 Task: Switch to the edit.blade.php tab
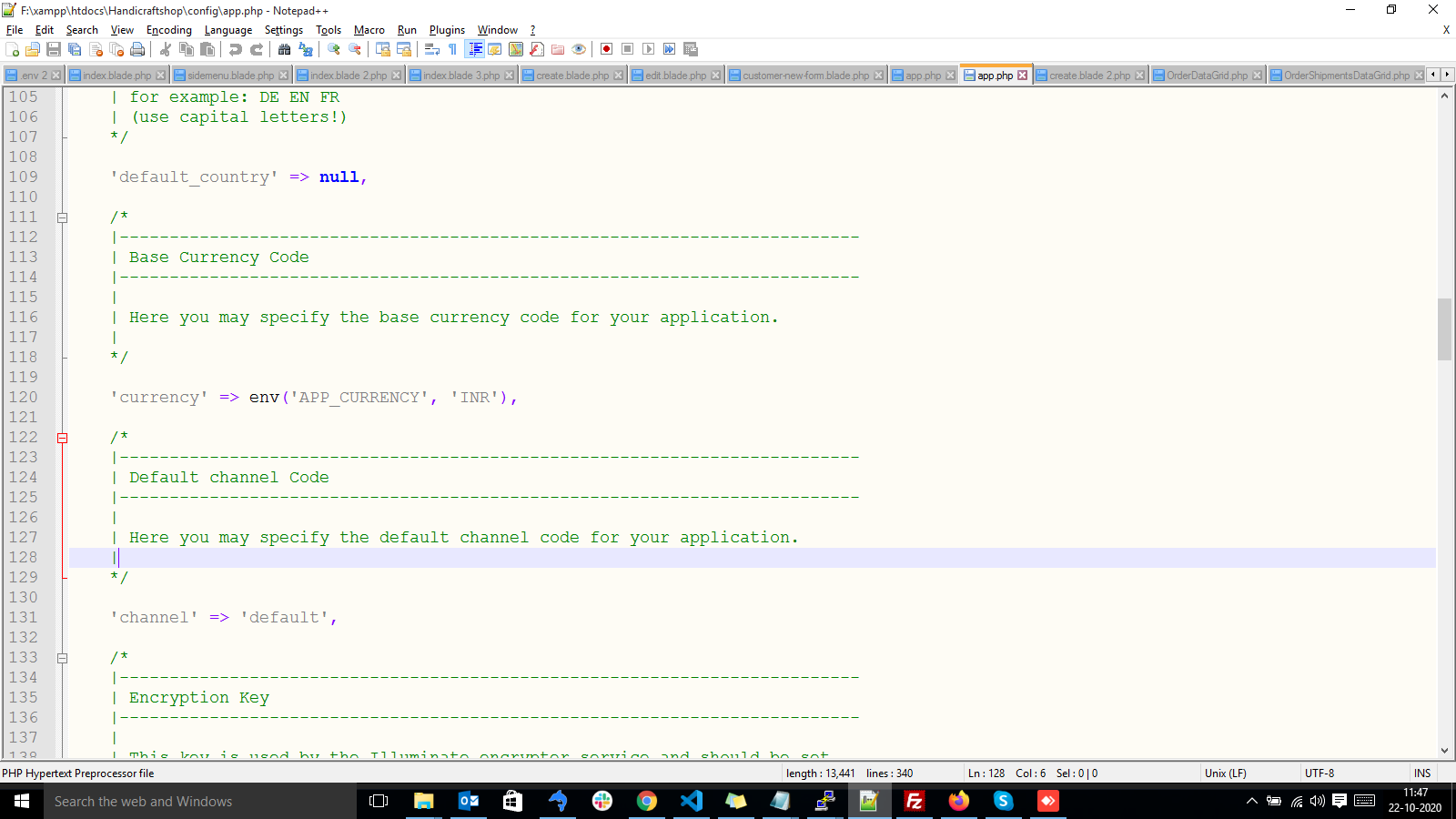pyautogui.click(x=675, y=76)
